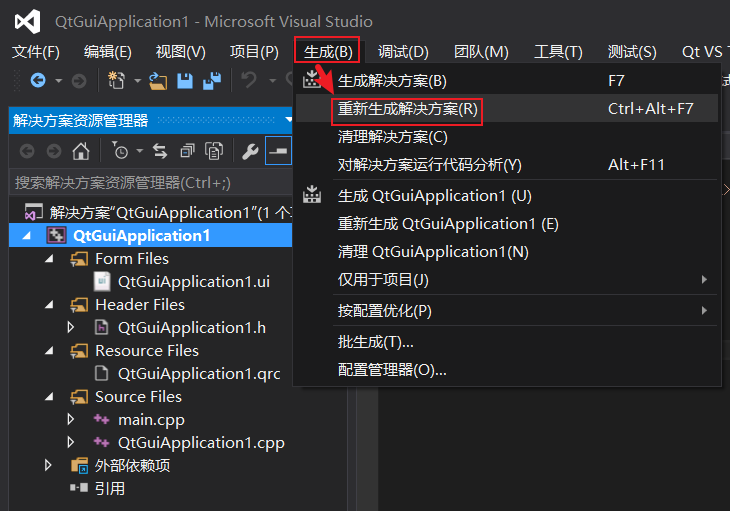Expand the main.cpp node

71,420
